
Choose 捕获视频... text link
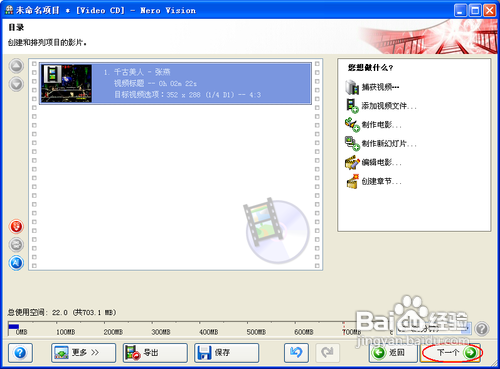pos(380,87)
